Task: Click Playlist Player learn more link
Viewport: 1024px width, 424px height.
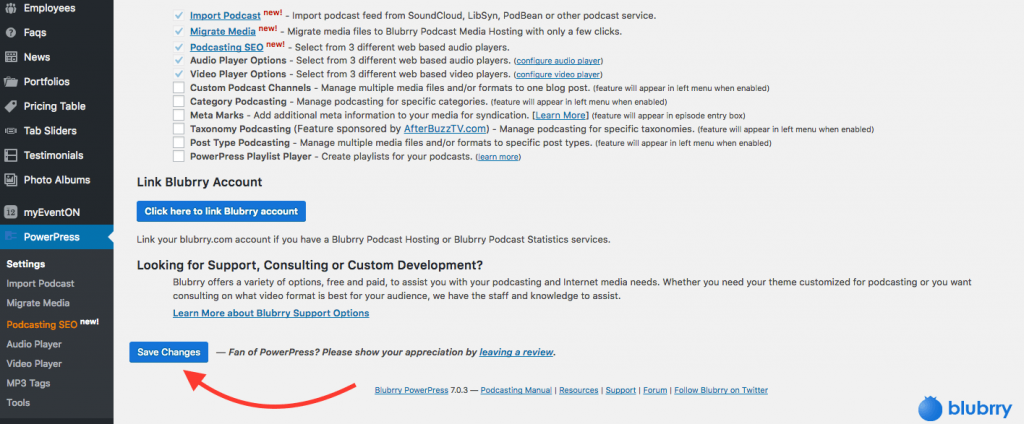Action: [498, 157]
